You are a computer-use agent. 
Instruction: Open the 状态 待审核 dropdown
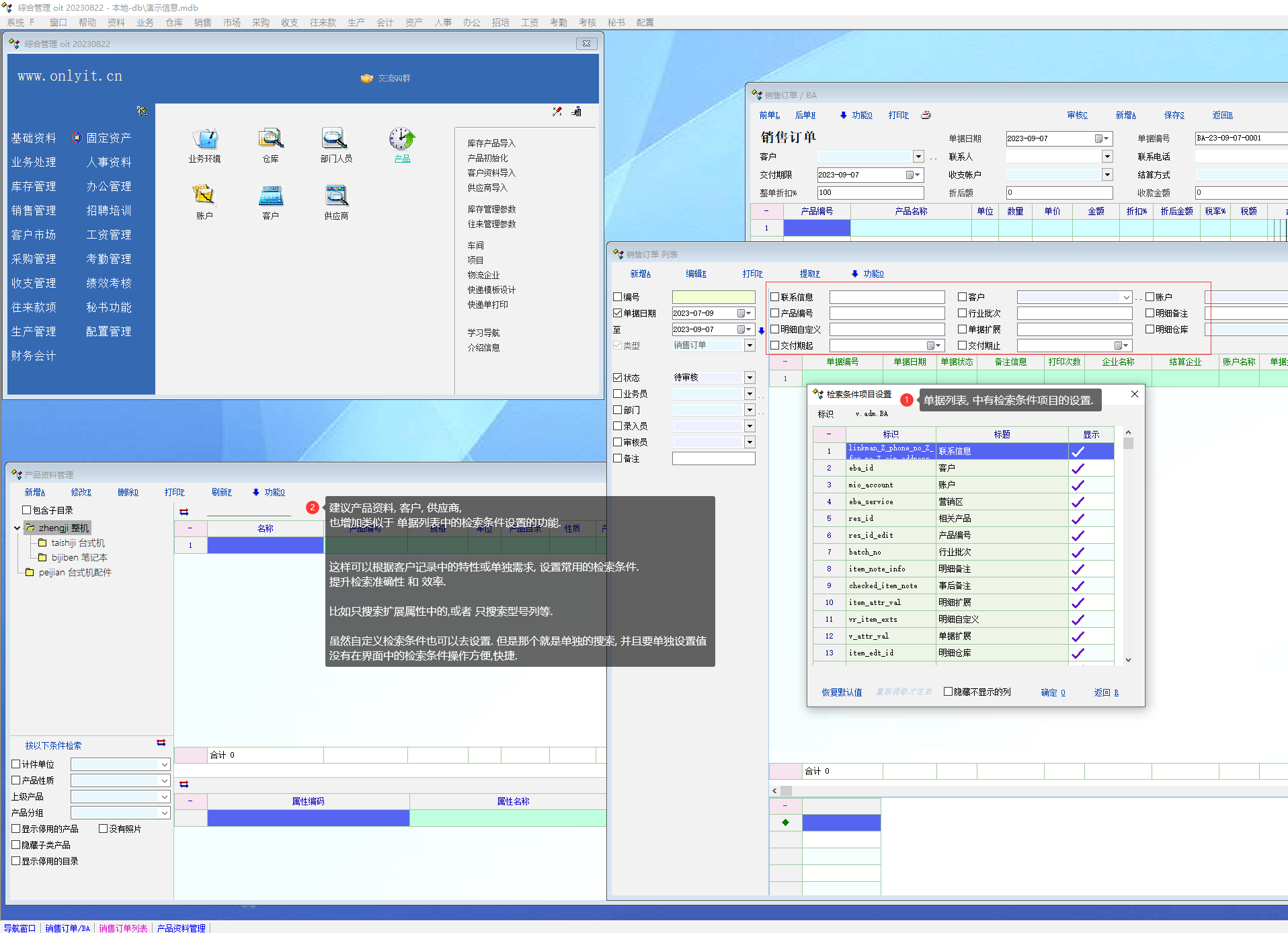(x=750, y=378)
